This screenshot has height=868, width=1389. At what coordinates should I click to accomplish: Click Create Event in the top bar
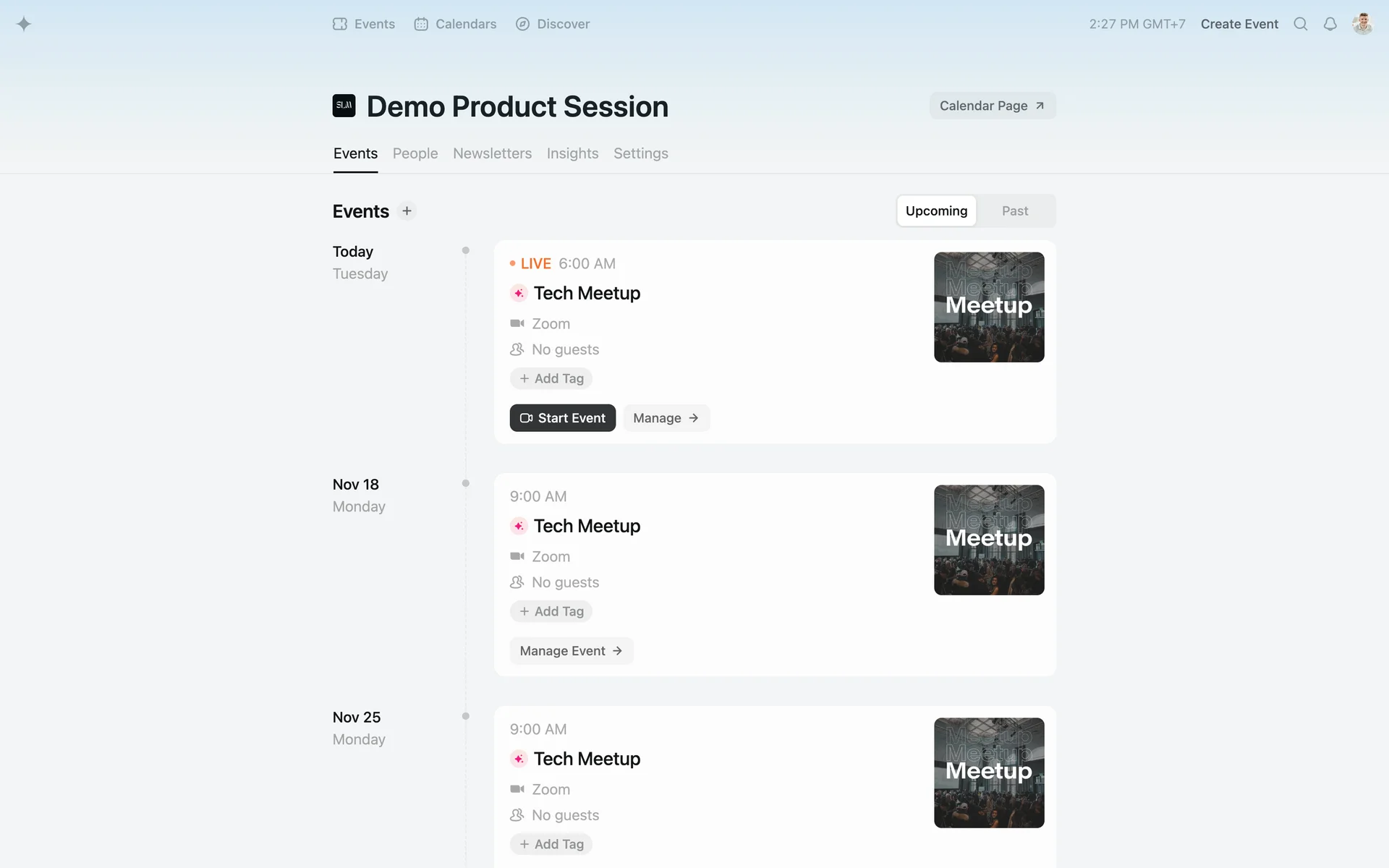[1239, 24]
